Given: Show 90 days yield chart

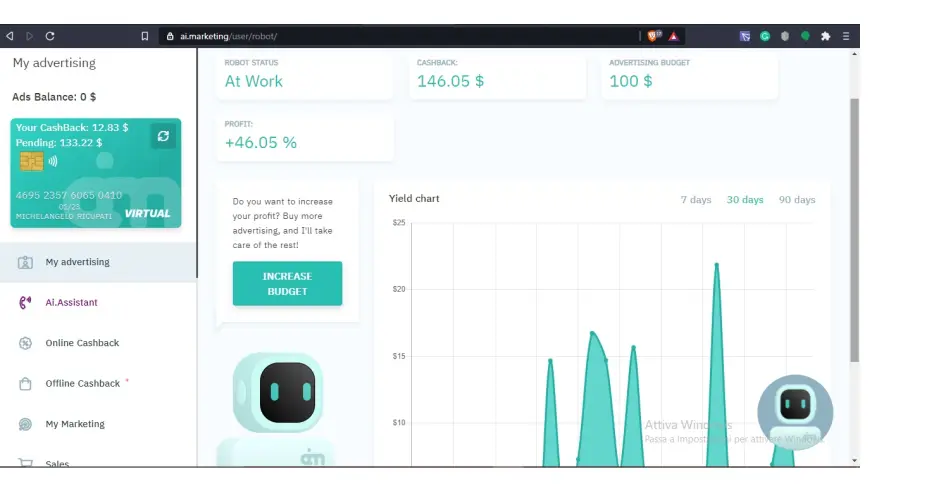Looking at the screenshot, I should point(797,200).
